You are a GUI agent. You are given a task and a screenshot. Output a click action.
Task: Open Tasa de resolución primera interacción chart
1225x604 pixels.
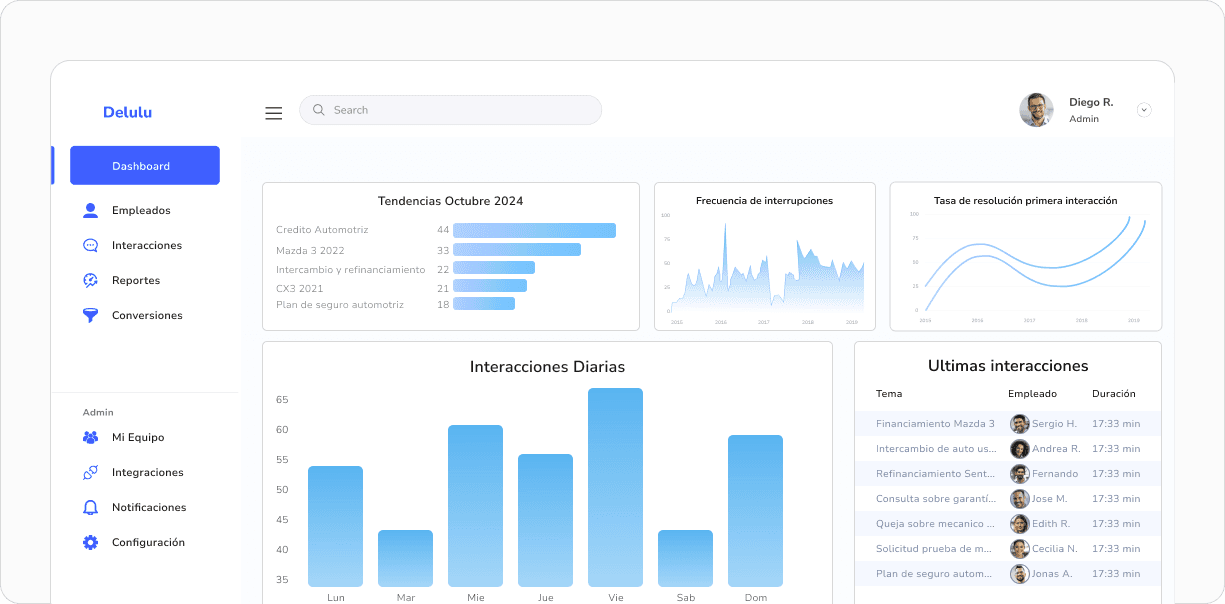tap(1026, 256)
